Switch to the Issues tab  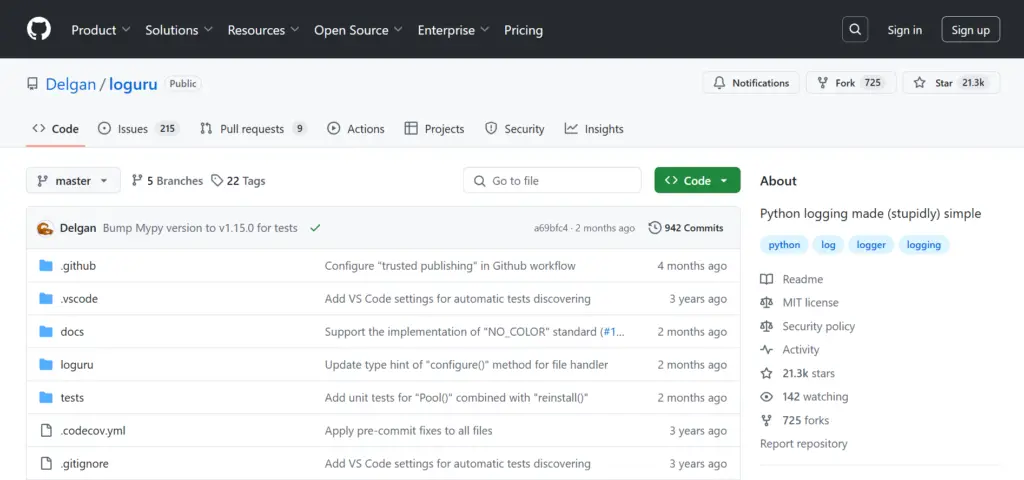pyautogui.click(x=138, y=129)
